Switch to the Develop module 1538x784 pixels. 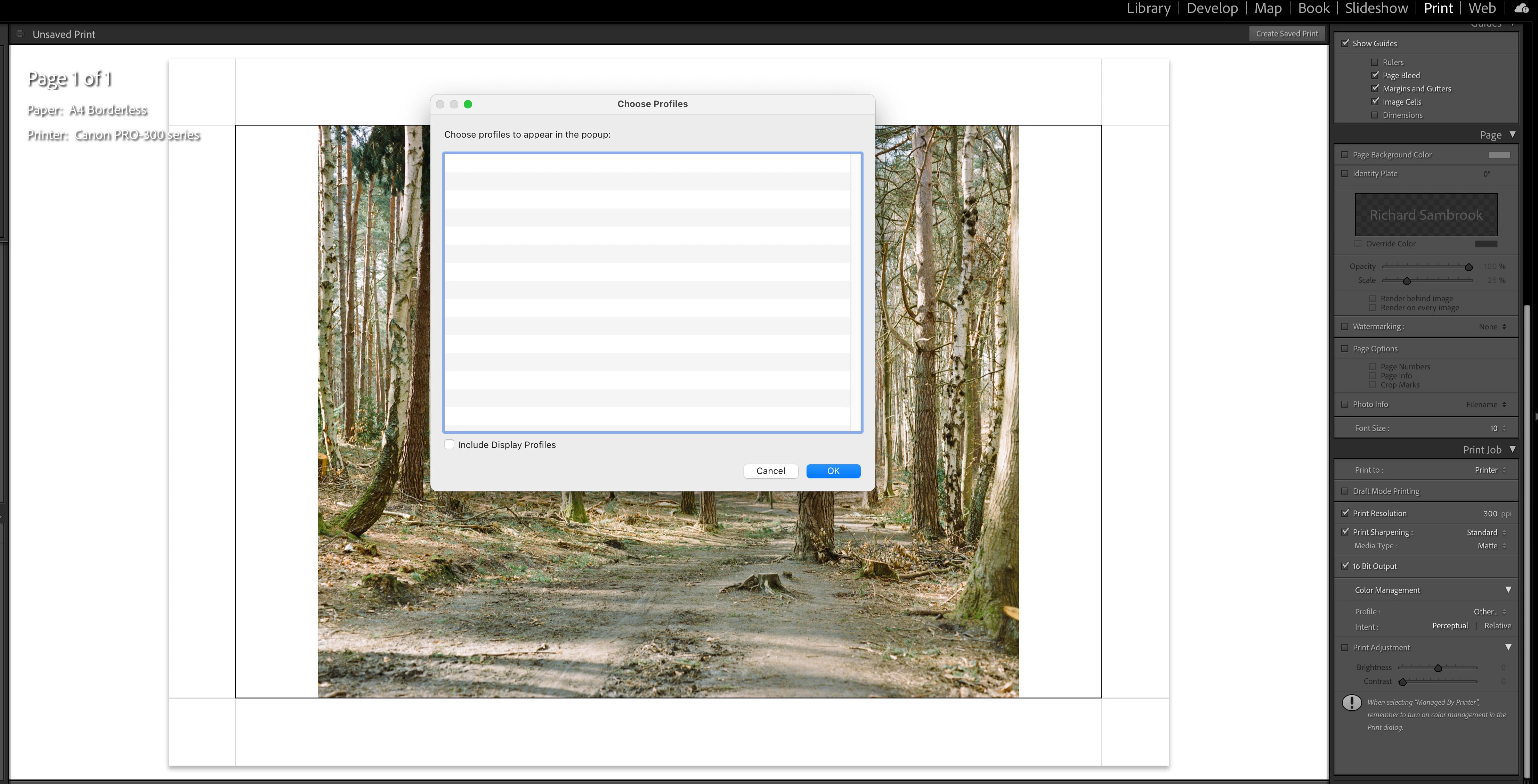pos(1212,8)
